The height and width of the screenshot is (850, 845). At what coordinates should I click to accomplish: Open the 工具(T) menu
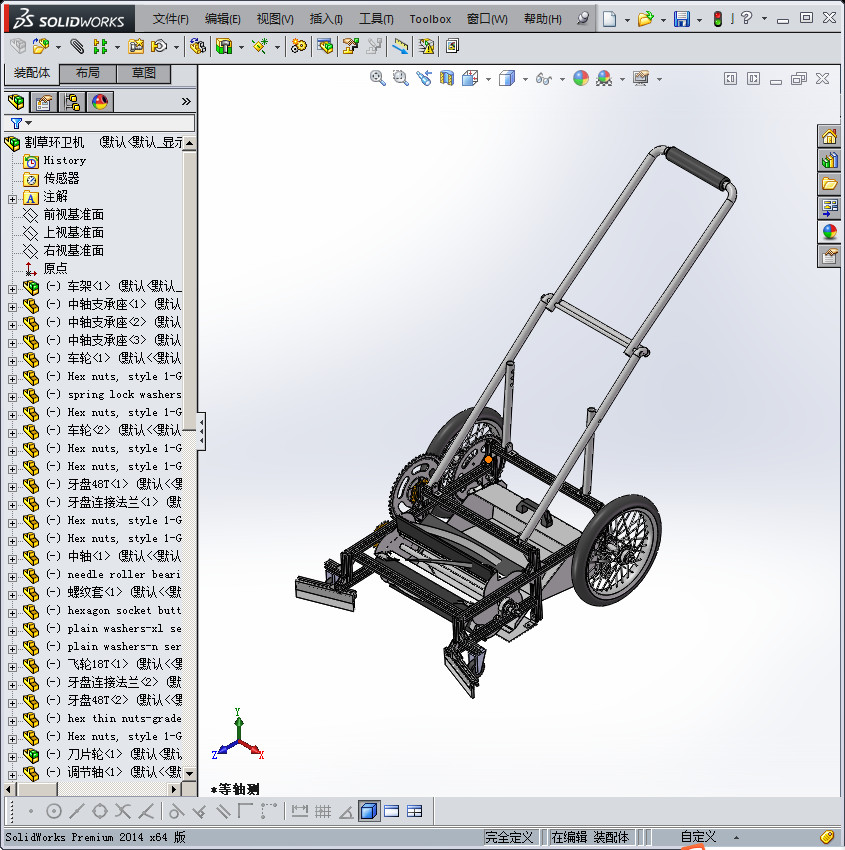376,19
